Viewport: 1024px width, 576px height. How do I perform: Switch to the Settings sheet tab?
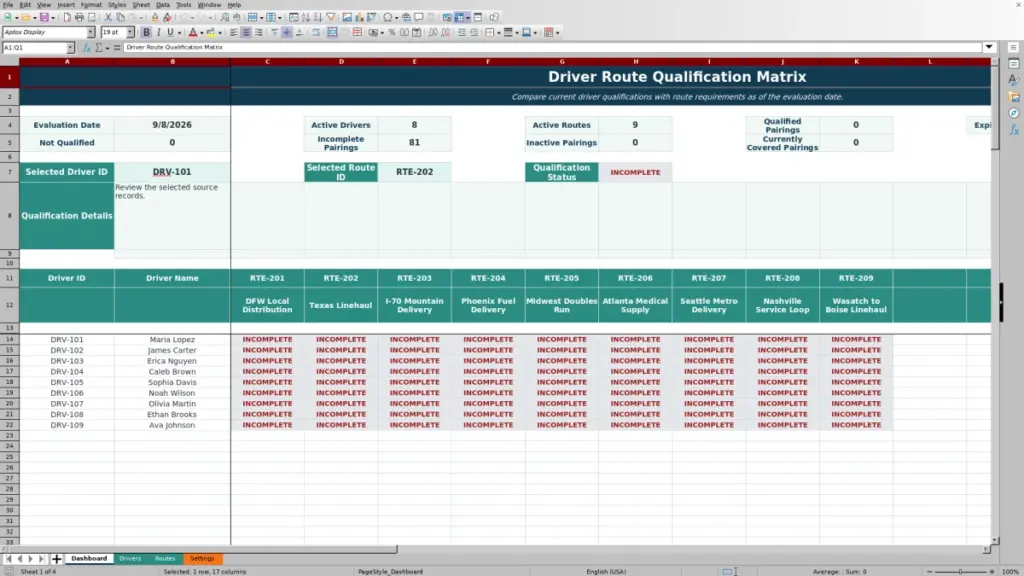point(202,559)
